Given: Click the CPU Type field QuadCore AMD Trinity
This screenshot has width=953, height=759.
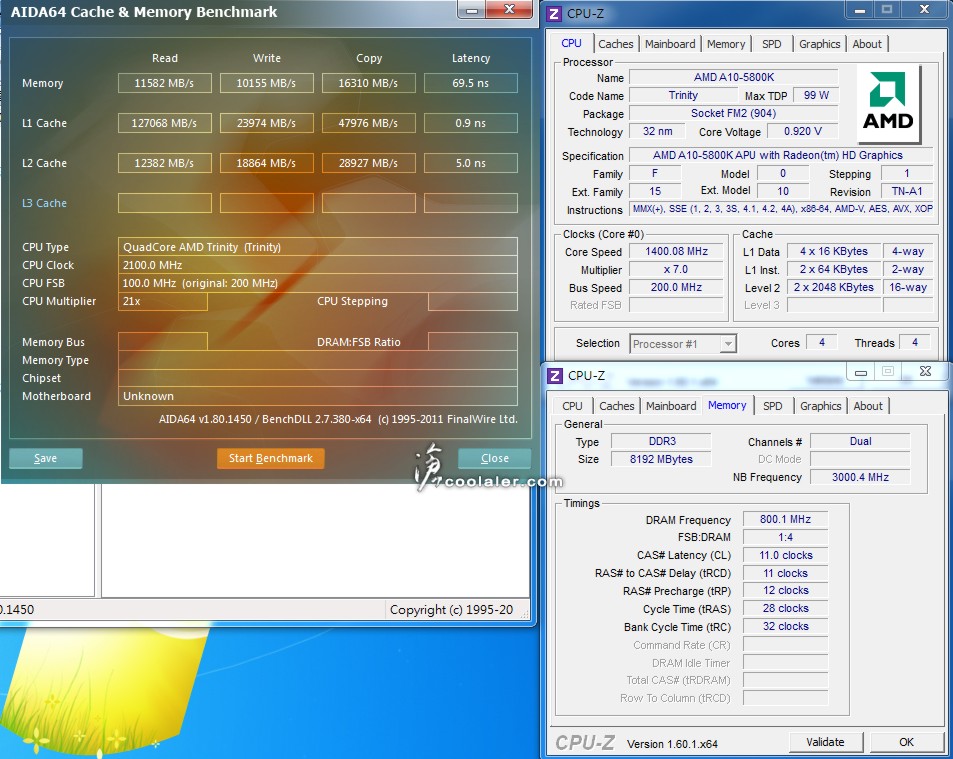Looking at the screenshot, I should point(318,247).
